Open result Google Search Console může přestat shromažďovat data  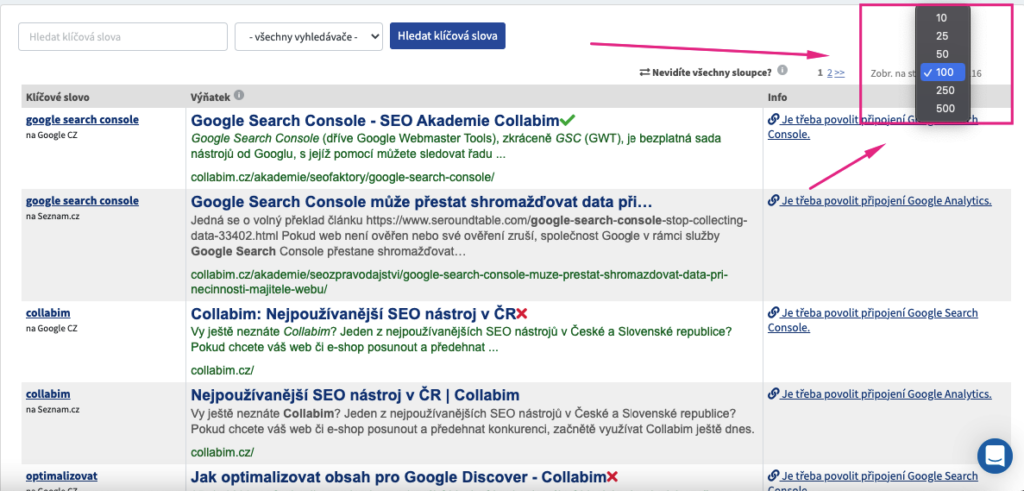(422, 201)
